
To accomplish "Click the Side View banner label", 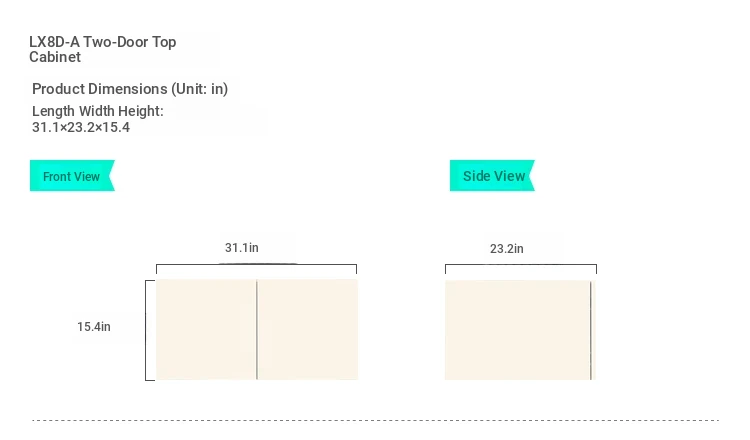I will click(x=494, y=176).
